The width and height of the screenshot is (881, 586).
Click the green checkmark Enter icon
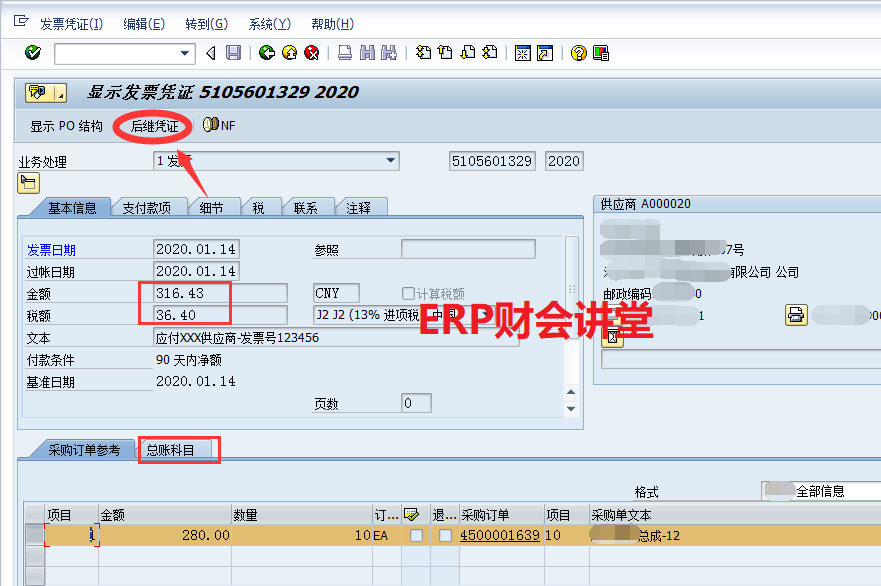(33, 53)
